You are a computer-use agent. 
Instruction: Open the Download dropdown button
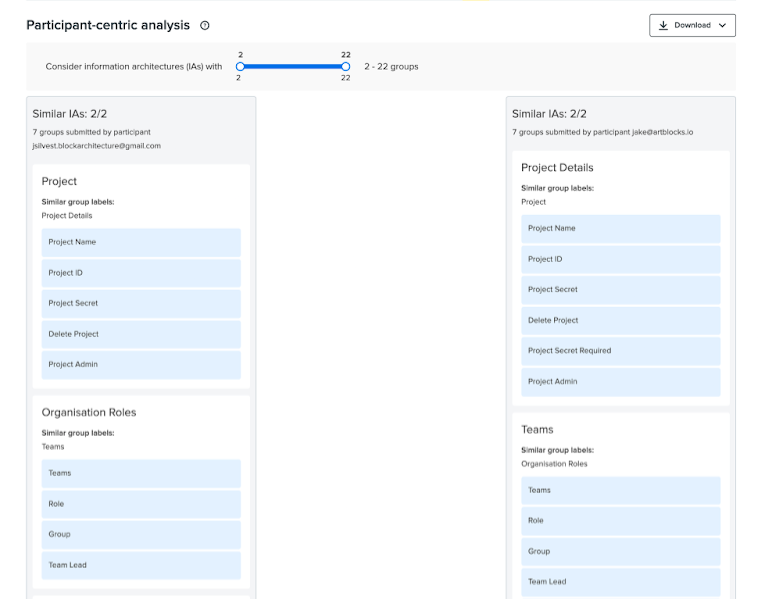tap(692, 25)
